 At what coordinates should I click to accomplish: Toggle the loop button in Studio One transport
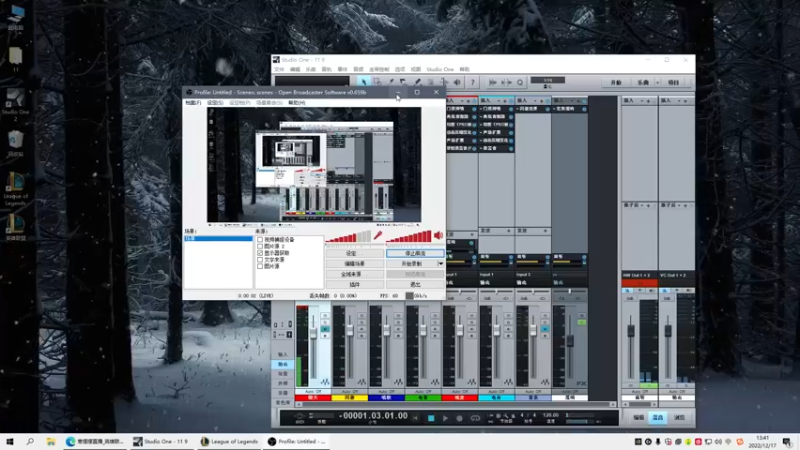click(475, 418)
